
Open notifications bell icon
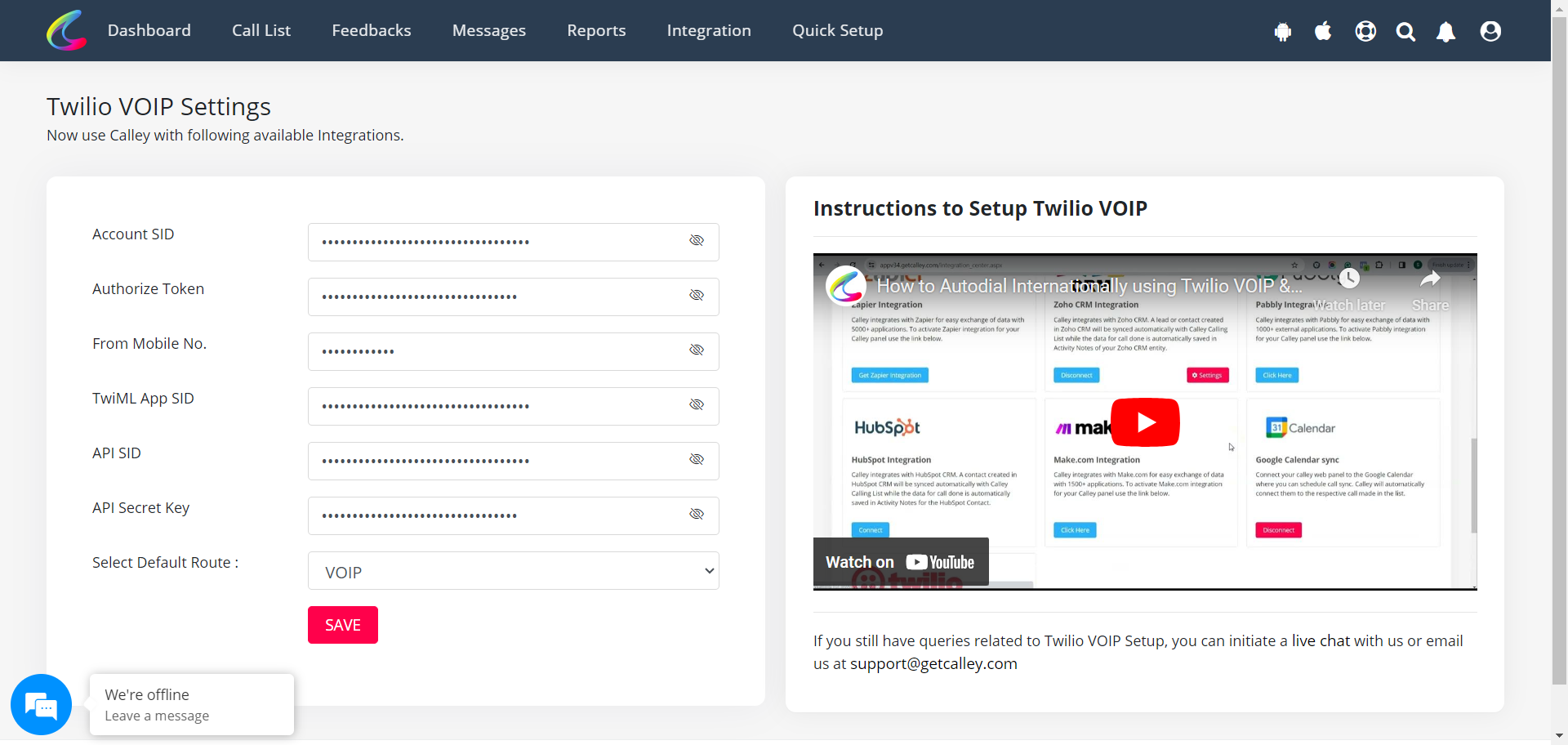1446,32
